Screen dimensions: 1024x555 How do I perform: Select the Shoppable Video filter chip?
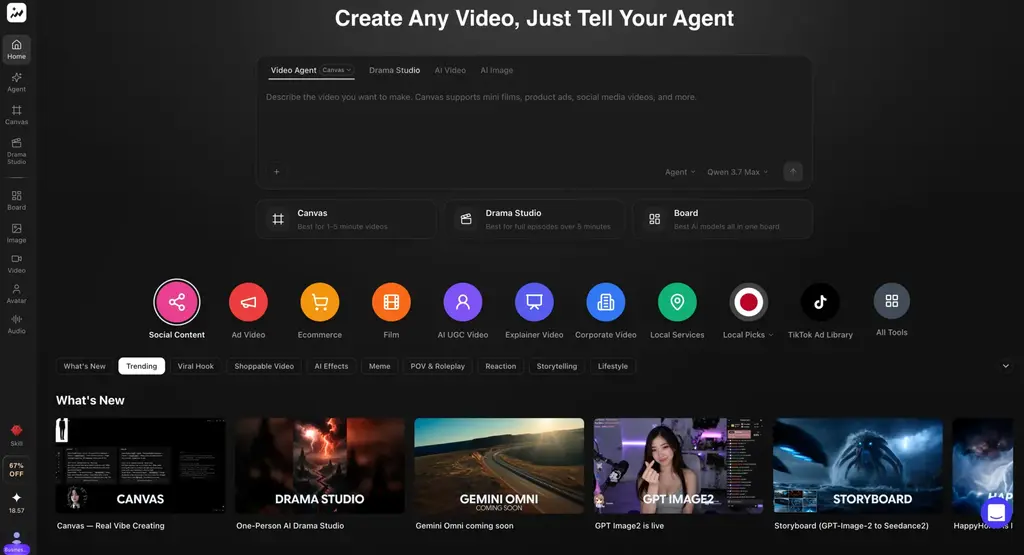[x=264, y=366]
